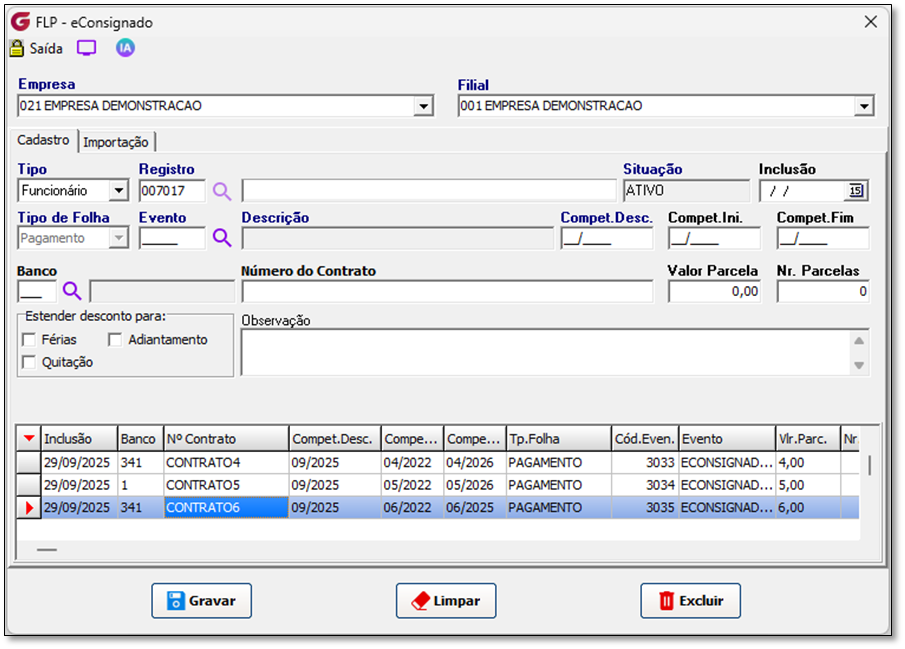Screen dimensions: 905x649
Task: Focus the Compet.Desc. field
Action: coord(607,238)
